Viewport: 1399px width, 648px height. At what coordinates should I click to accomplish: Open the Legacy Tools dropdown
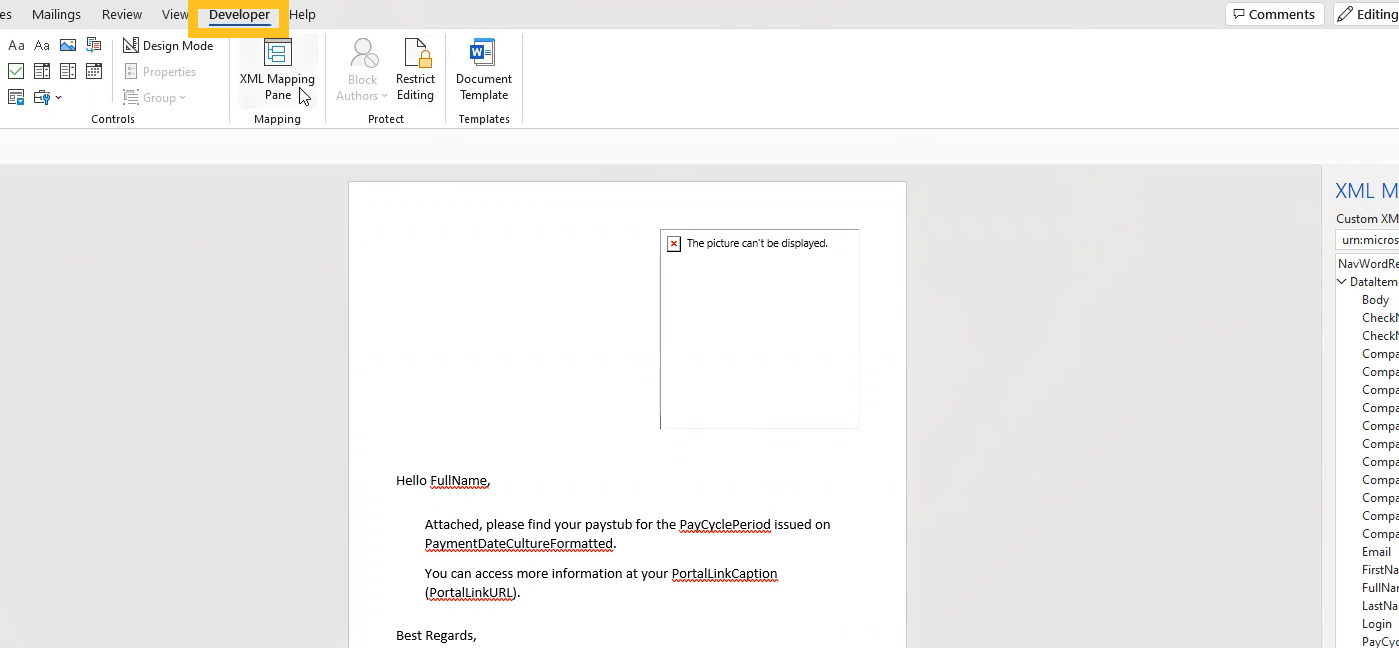[47, 97]
